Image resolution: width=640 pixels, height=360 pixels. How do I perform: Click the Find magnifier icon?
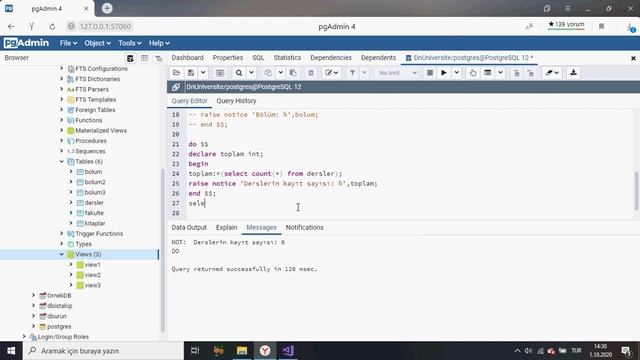(239, 73)
